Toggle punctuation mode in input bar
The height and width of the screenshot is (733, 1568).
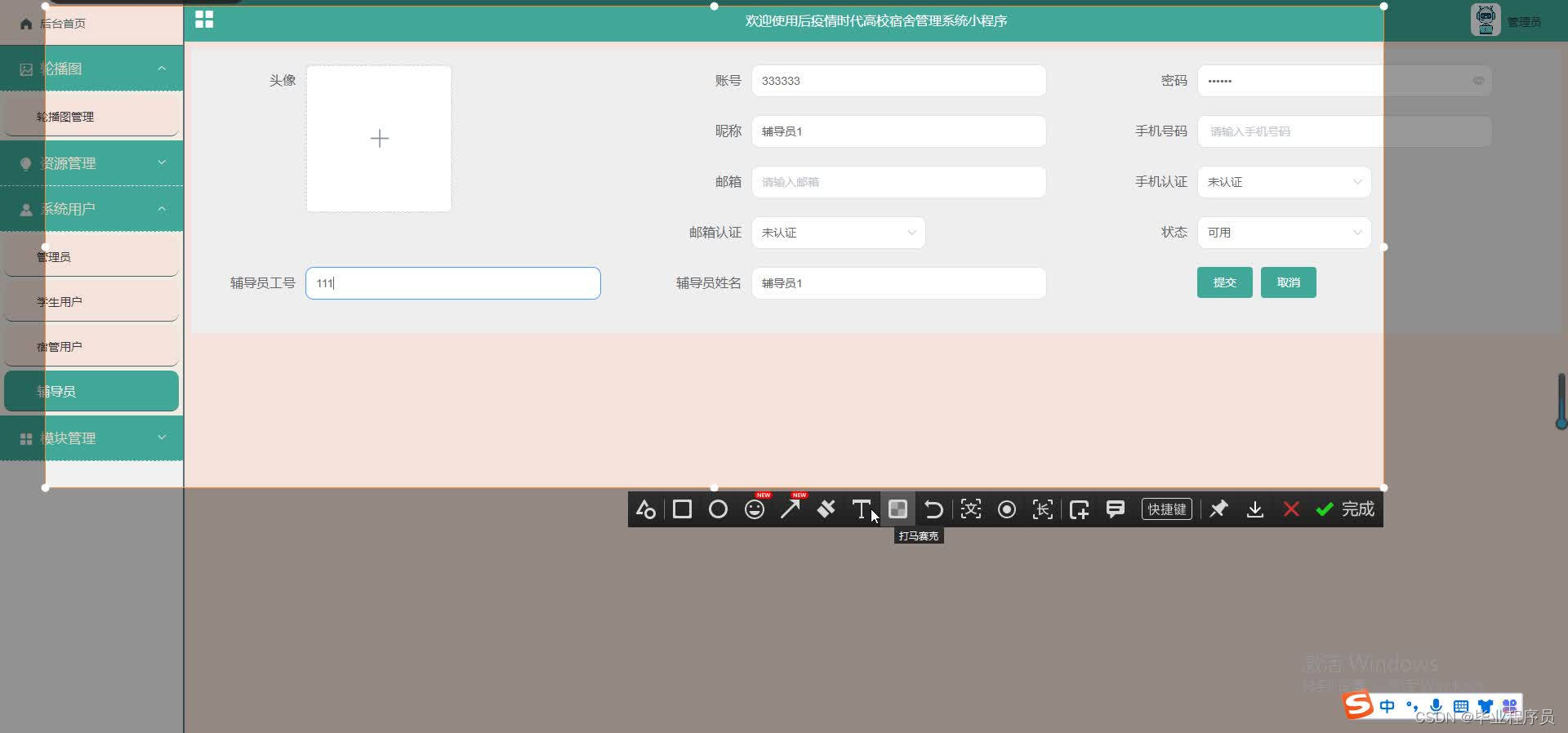[x=1412, y=706]
